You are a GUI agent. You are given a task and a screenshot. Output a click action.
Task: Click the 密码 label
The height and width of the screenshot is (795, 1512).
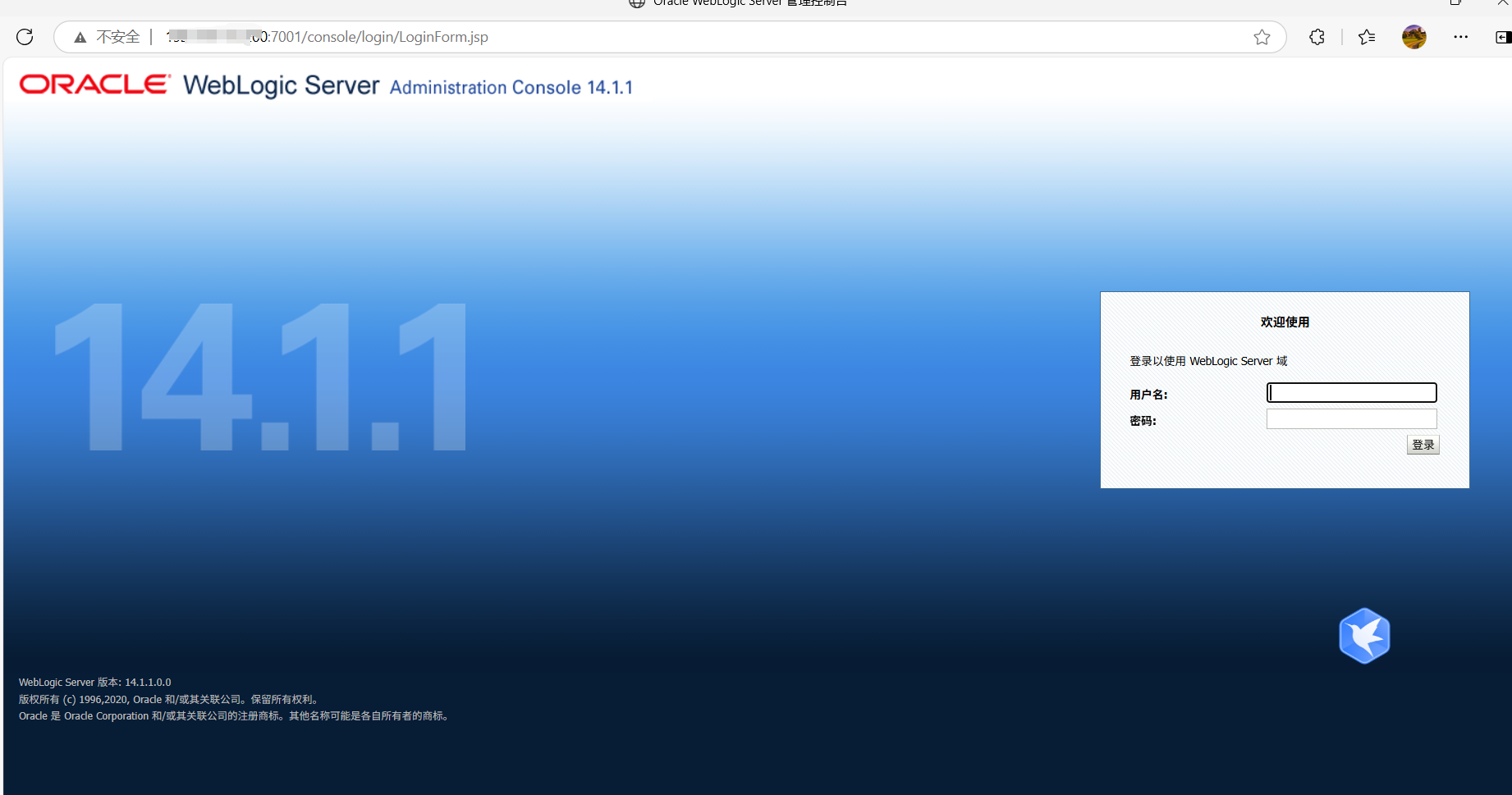pos(1143,421)
